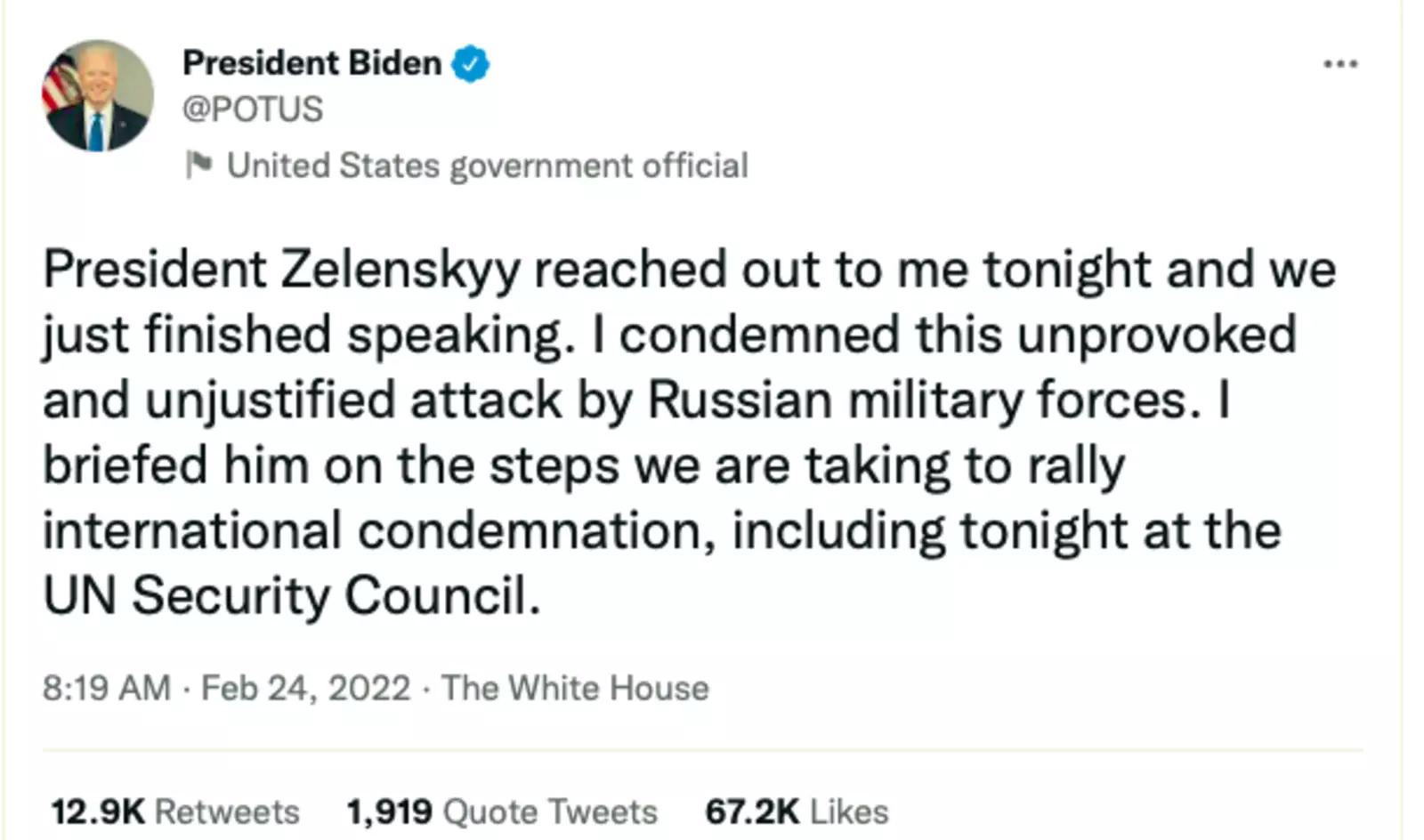Click the blue verified checkmark badge
The width and height of the screenshot is (1424, 840).
[470, 64]
